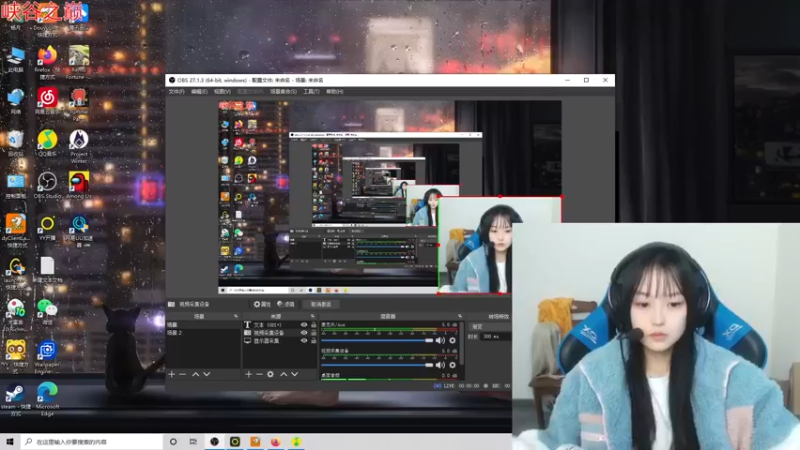Screen dimensions: 800x450
Task: Adjust microphone/Aux volume slider
Action: (377, 340)
